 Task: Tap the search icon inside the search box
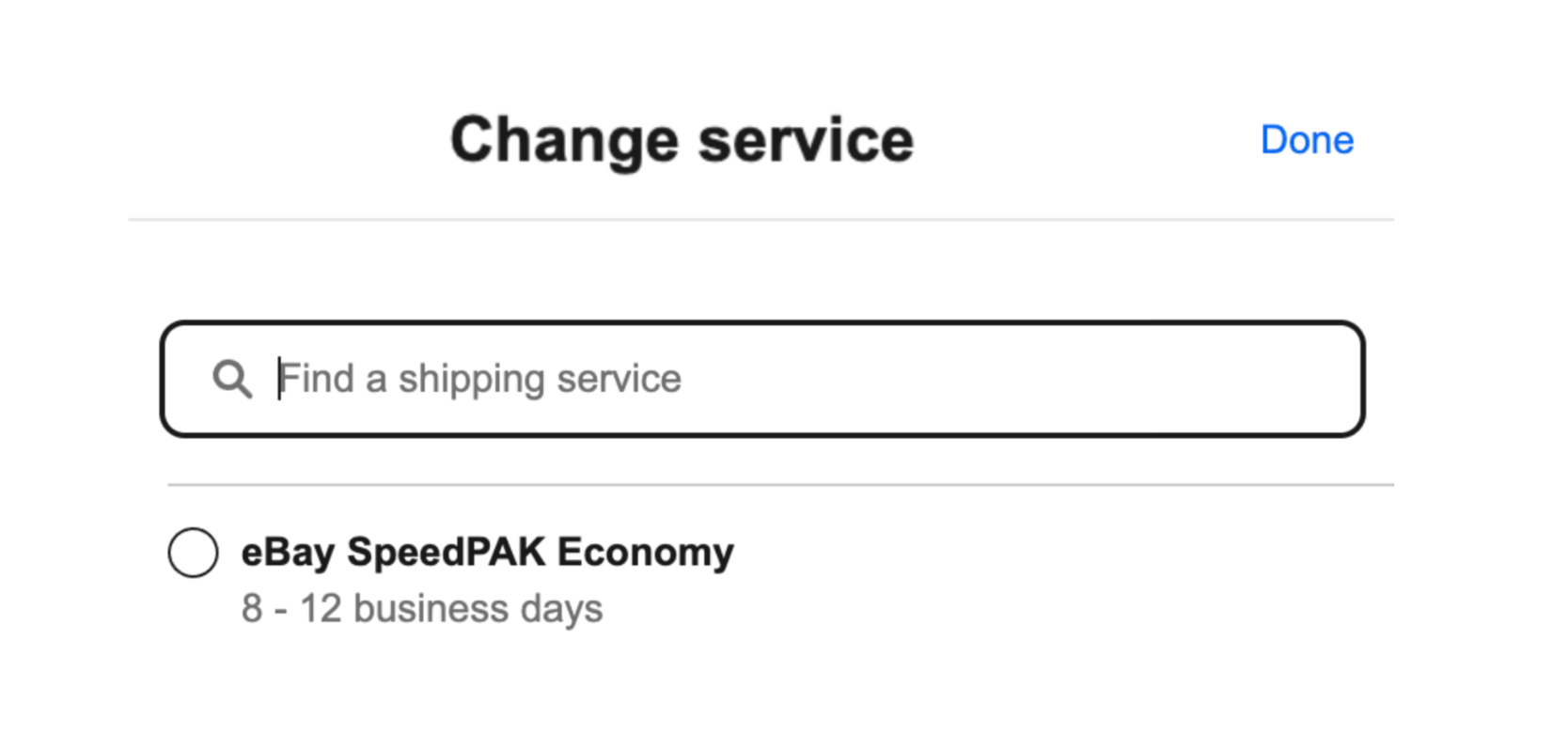231,379
